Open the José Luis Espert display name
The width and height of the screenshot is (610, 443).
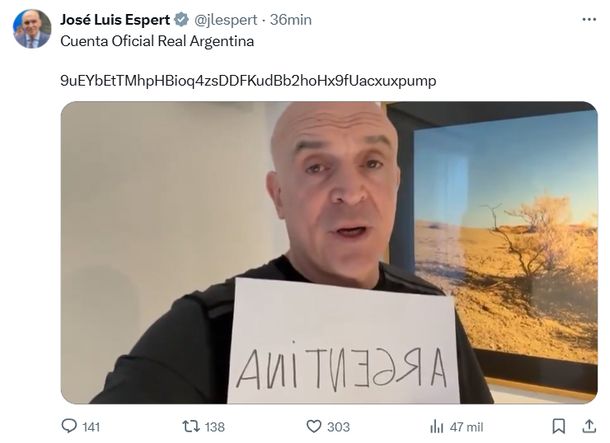click(x=115, y=19)
